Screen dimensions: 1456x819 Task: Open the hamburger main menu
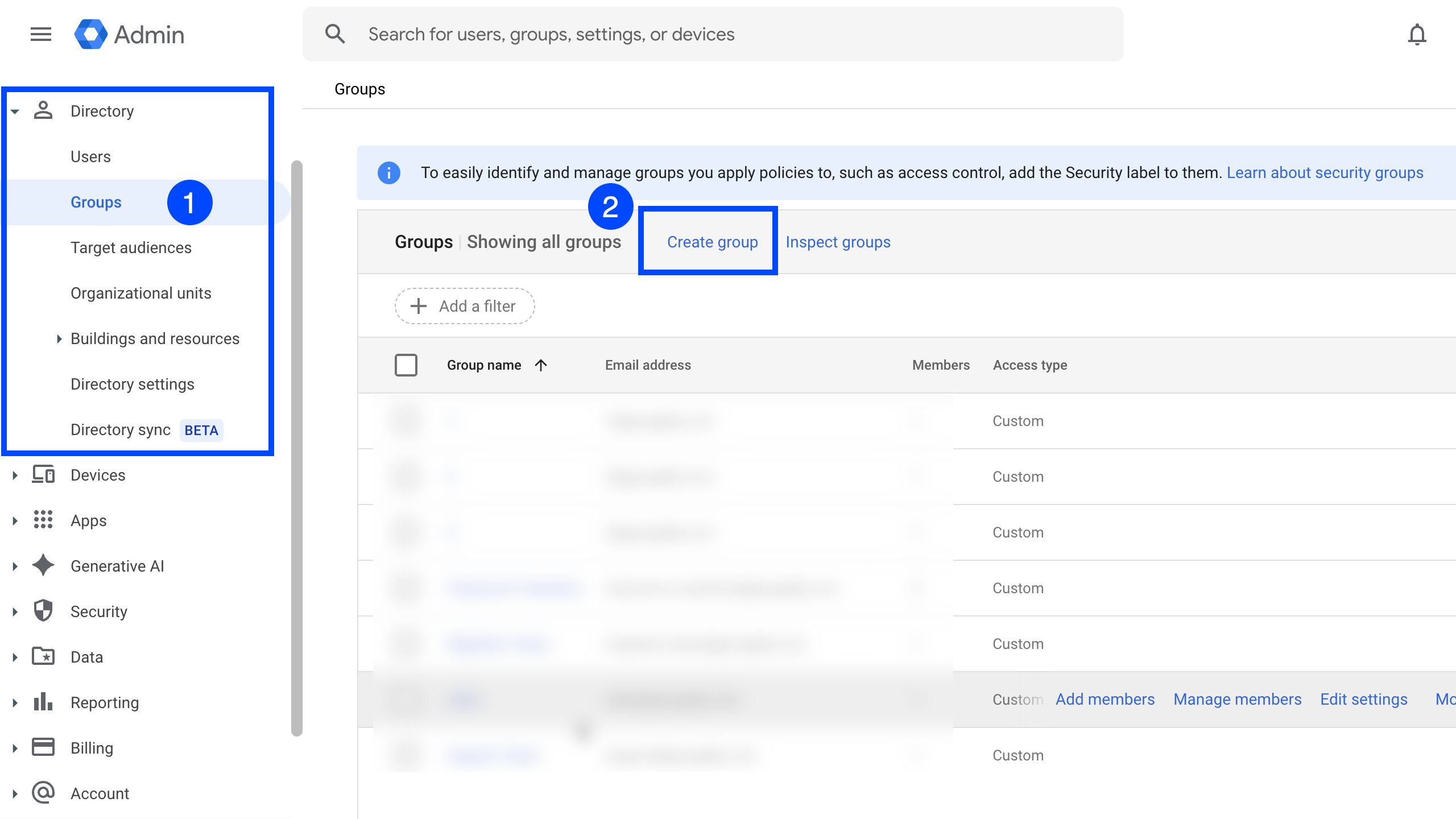click(x=41, y=35)
